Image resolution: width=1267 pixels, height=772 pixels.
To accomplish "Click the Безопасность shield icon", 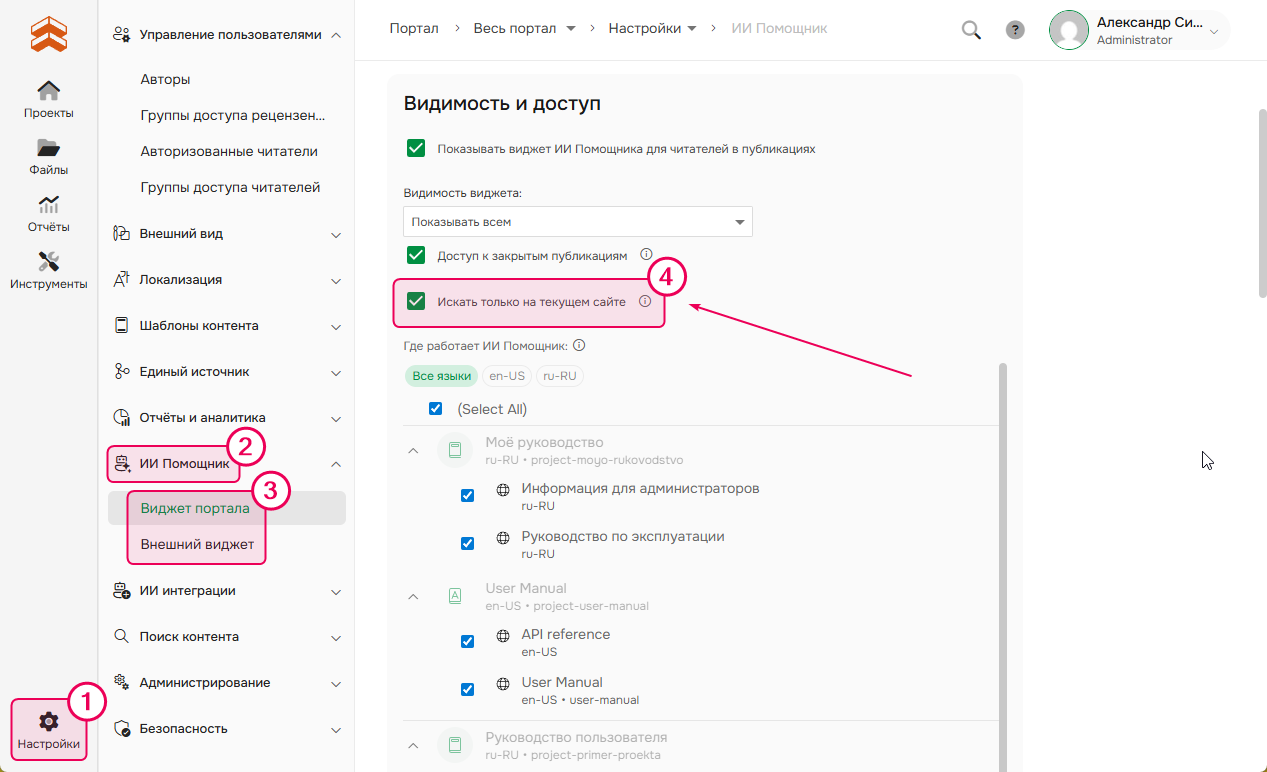I will click(x=122, y=729).
